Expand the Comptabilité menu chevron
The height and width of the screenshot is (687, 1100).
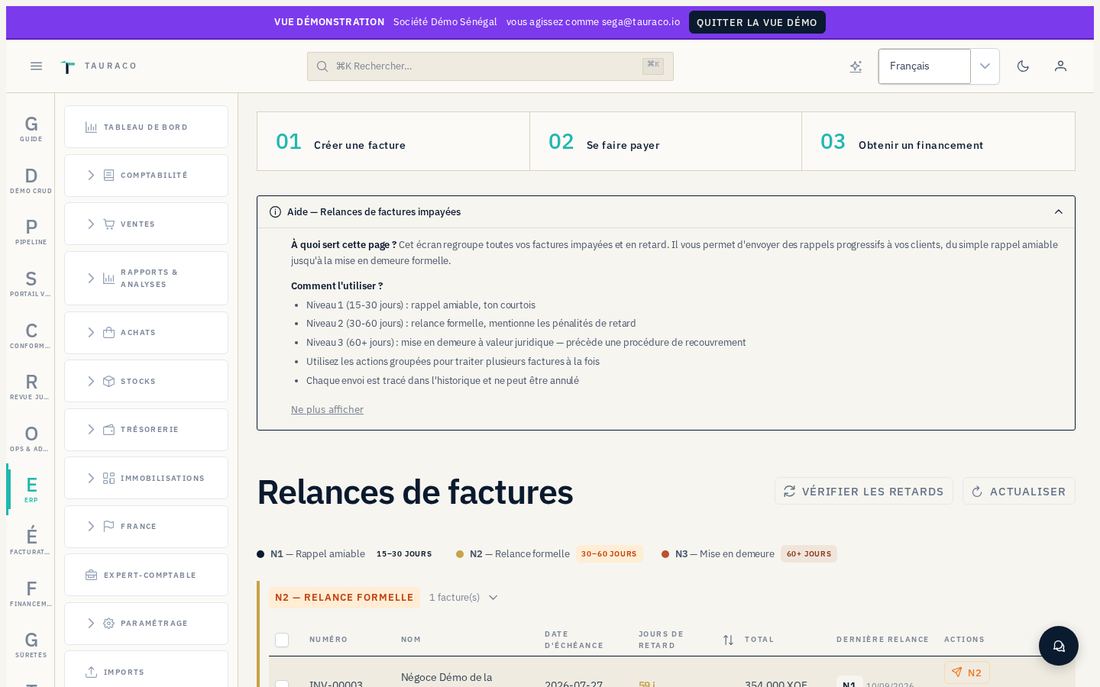pos(90,175)
